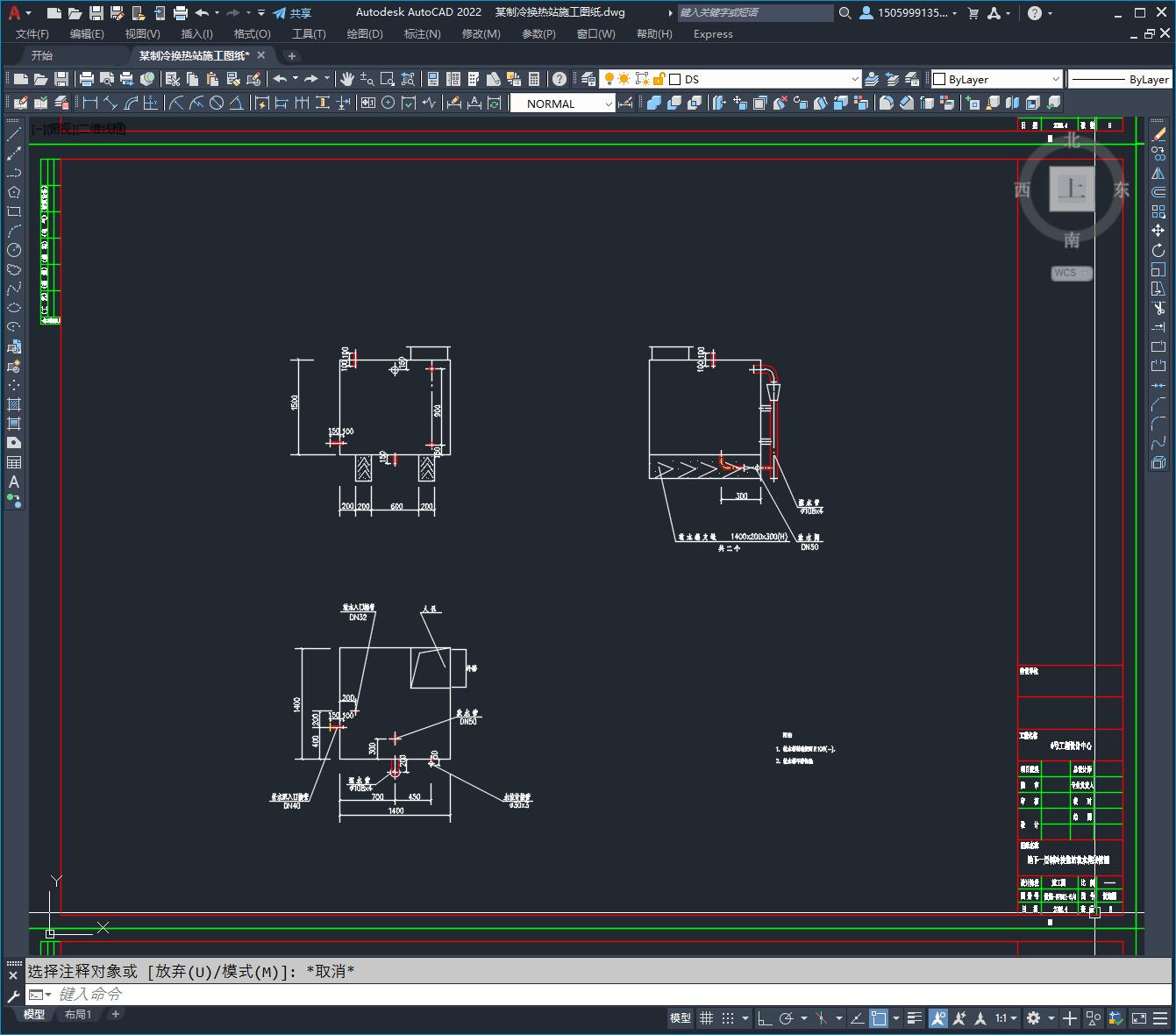
Task: Select the Circle draw tool
Action: pos(14,250)
